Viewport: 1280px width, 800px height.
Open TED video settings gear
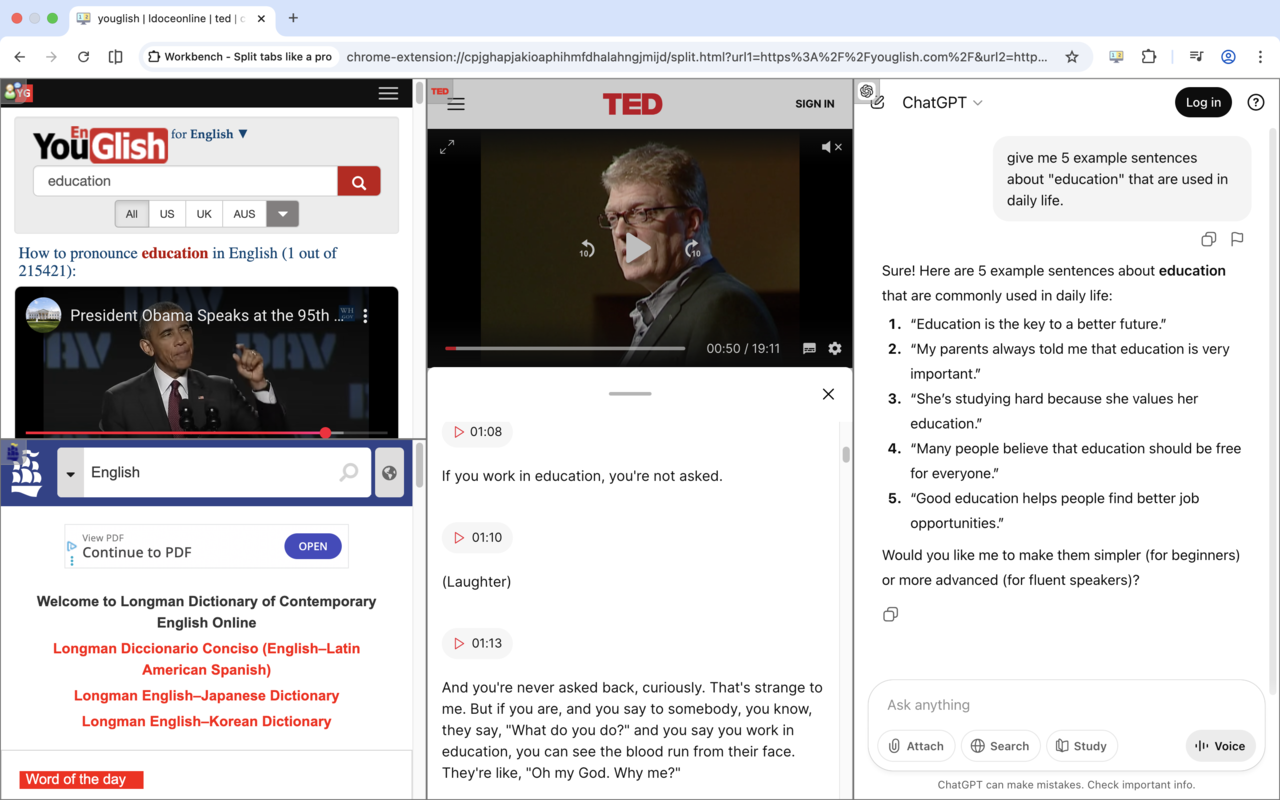coord(835,349)
